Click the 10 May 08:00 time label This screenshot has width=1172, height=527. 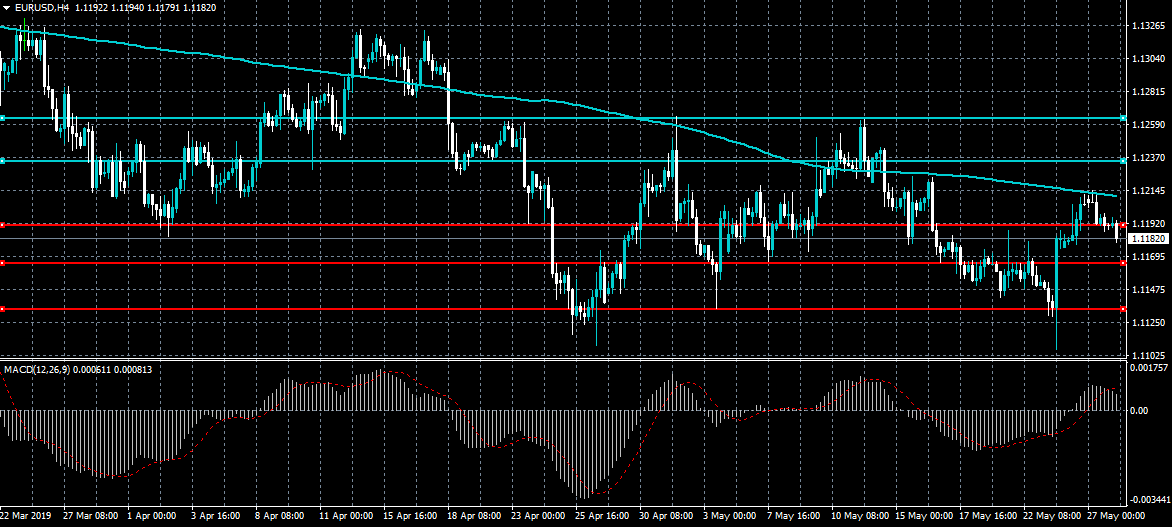859,516
